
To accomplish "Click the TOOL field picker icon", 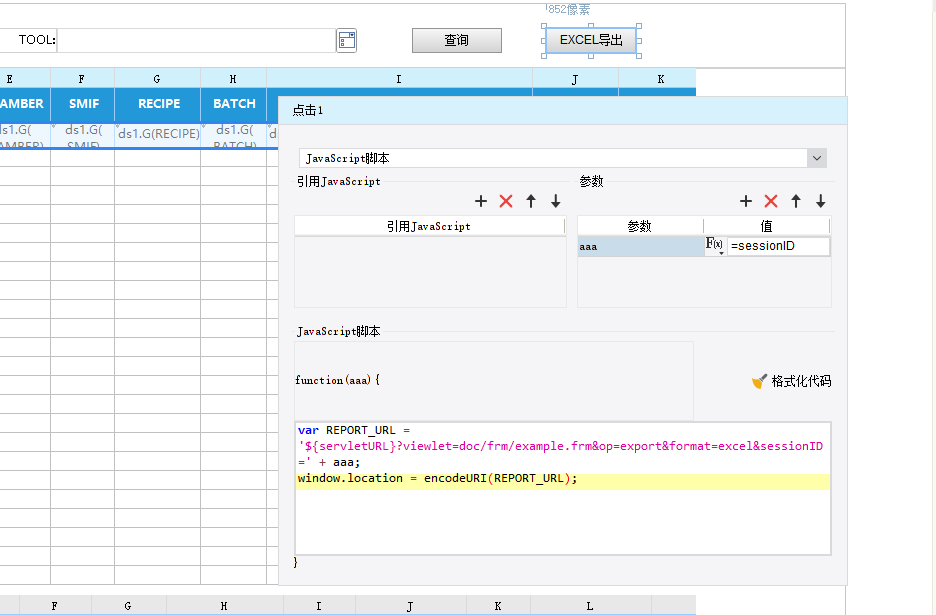I will [x=346, y=40].
